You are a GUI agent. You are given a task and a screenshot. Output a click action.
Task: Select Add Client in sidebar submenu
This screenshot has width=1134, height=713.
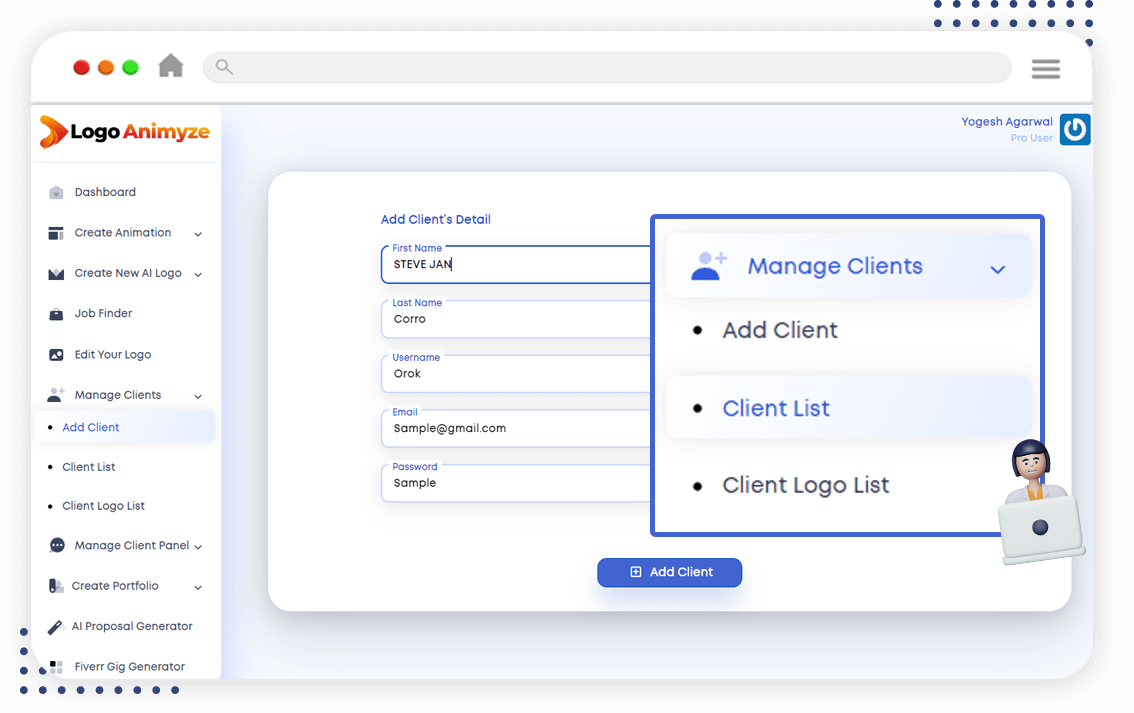(91, 427)
